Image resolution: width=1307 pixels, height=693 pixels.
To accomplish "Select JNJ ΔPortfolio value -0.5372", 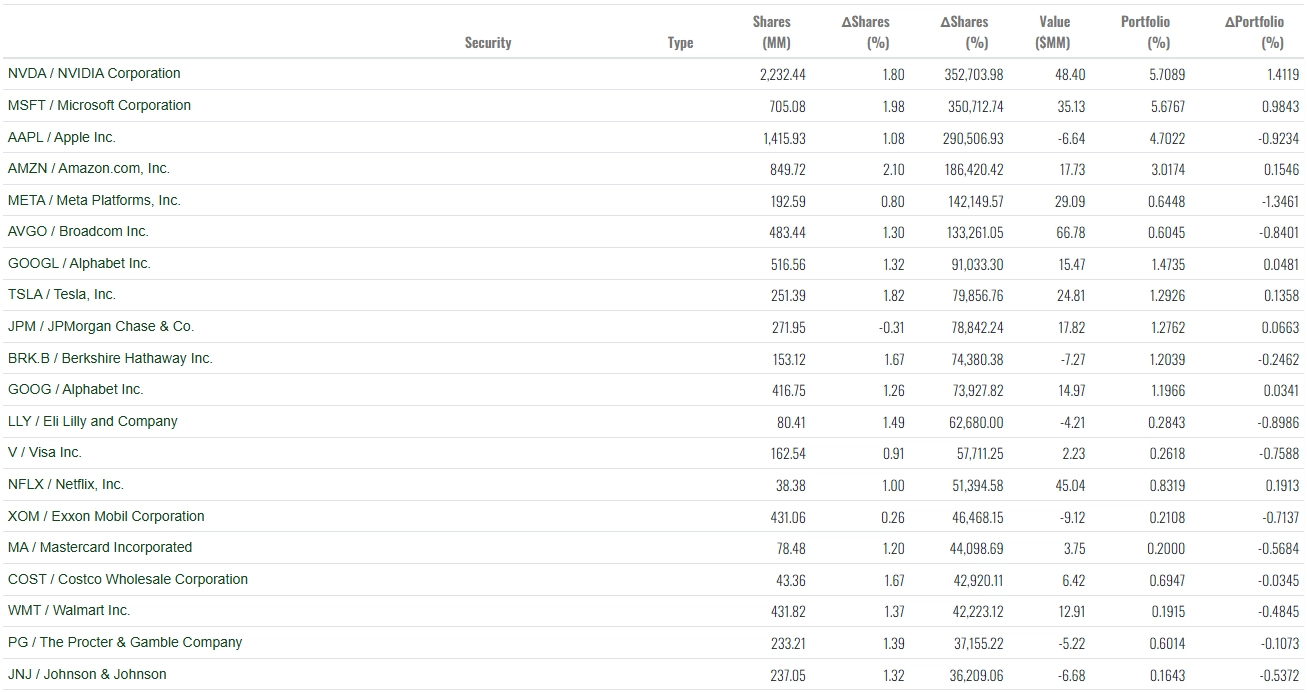I will [x=1278, y=676].
